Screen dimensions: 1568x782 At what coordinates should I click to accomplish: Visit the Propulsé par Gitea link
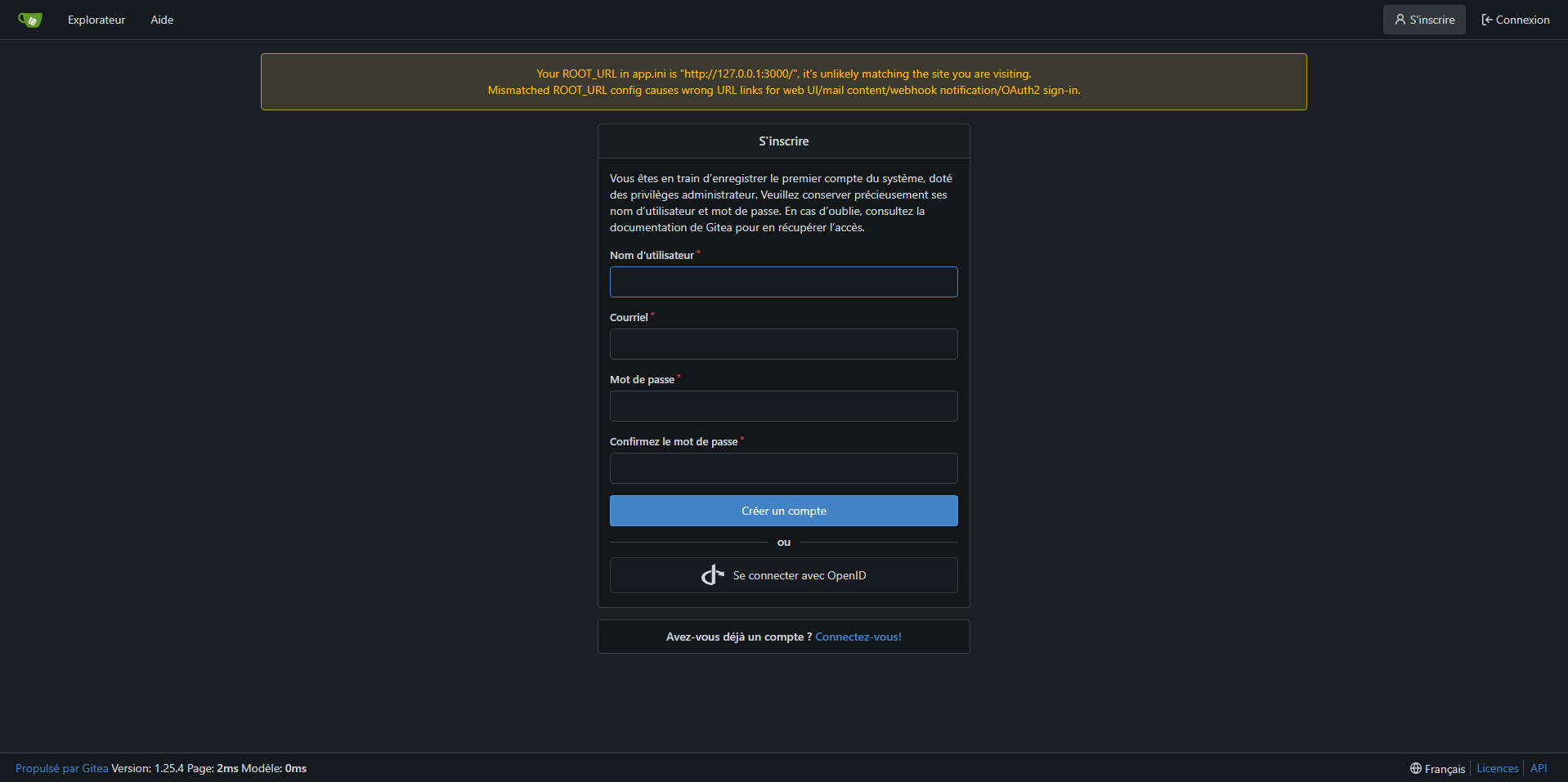tap(61, 768)
